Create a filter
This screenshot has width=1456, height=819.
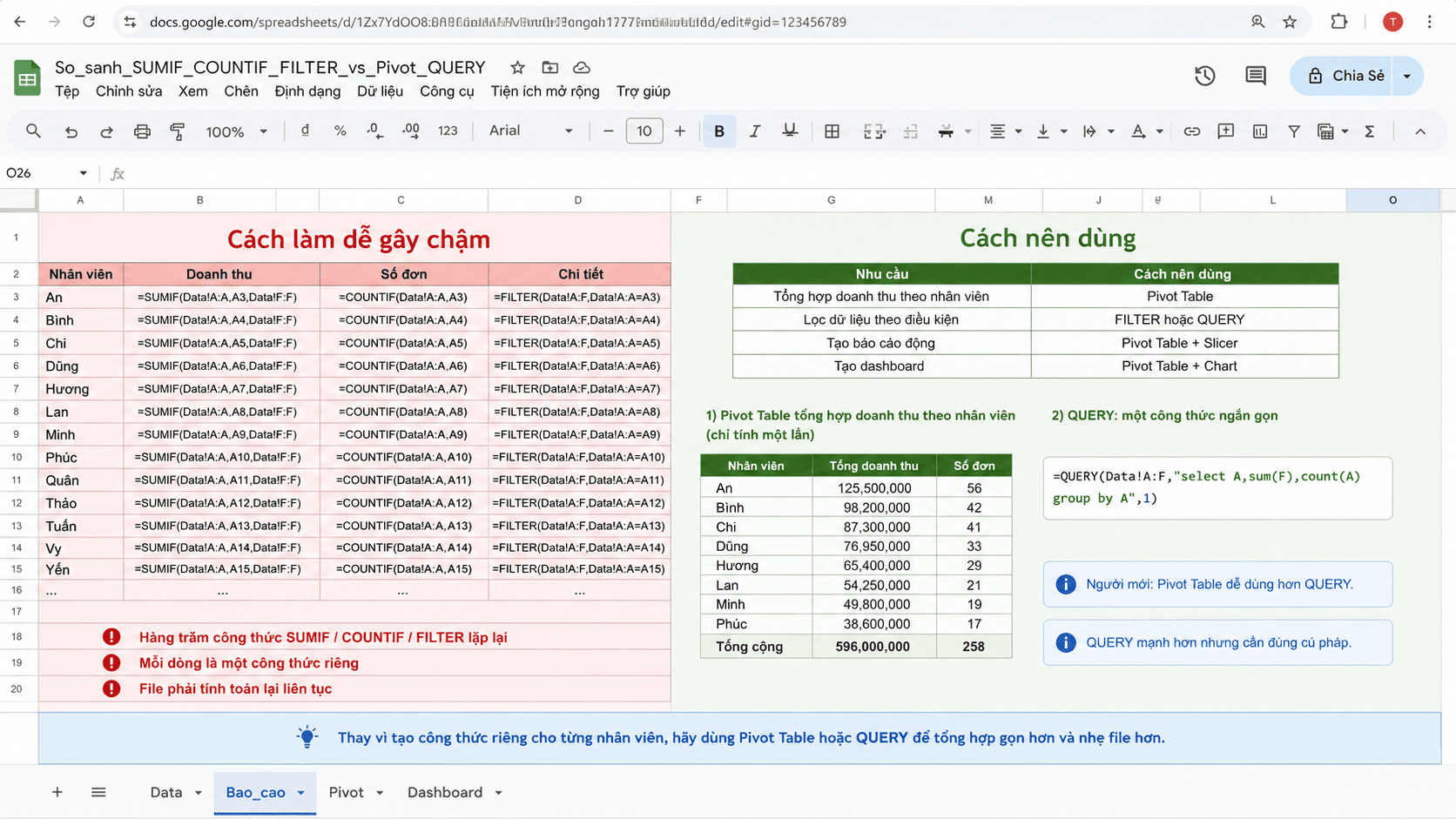1294,131
